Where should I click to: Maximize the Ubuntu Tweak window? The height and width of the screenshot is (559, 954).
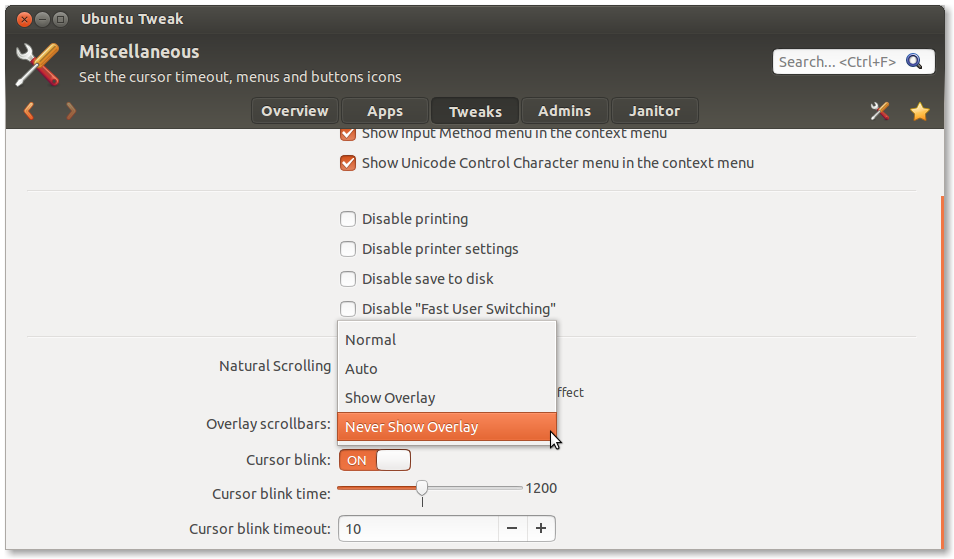click(x=60, y=19)
